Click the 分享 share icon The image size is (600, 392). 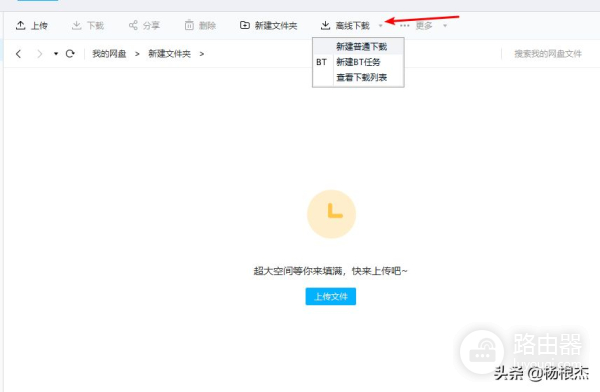[133, 25]
